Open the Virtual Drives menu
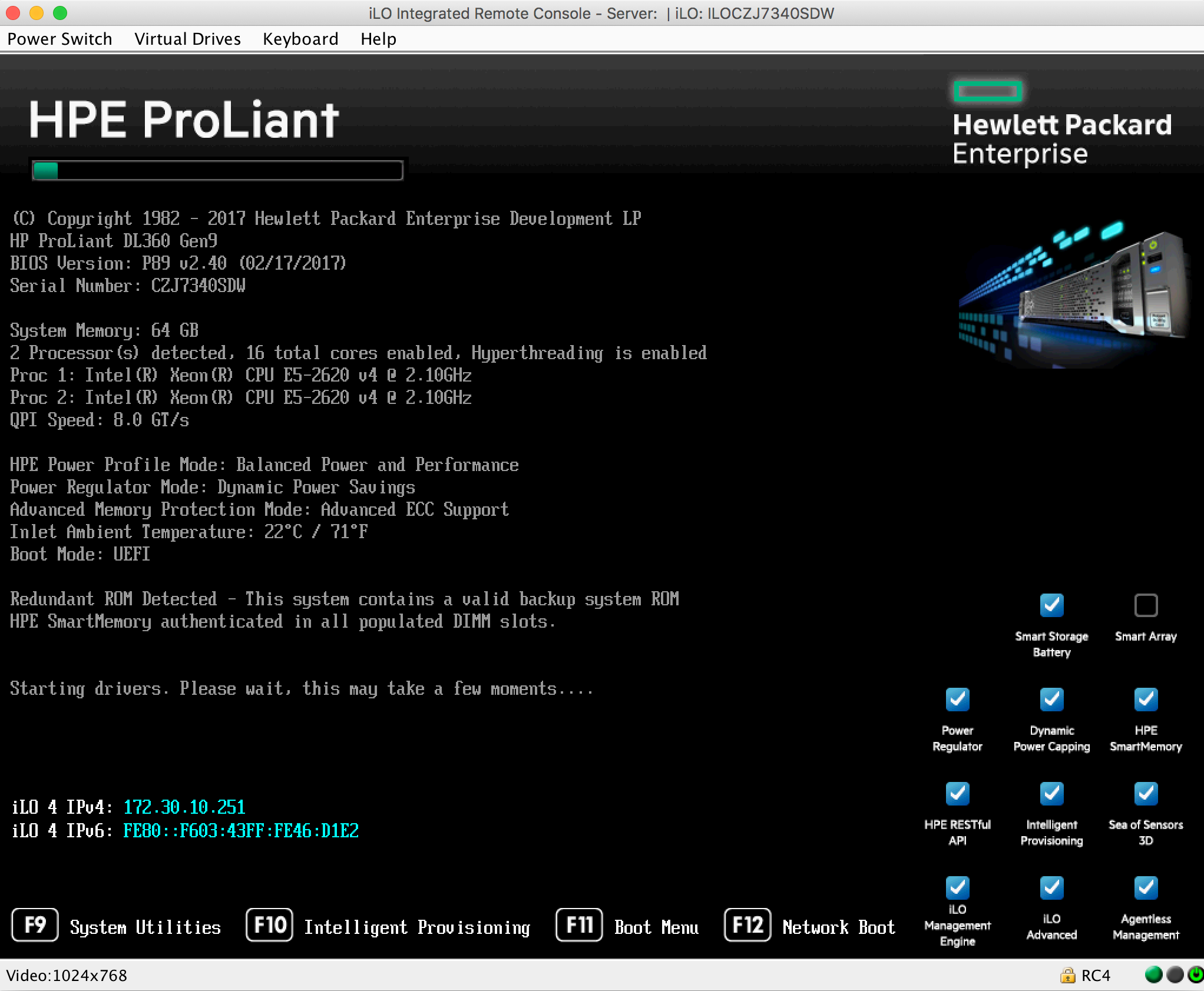Screen dimensions: 1204x991 click(x=187, y=39)
